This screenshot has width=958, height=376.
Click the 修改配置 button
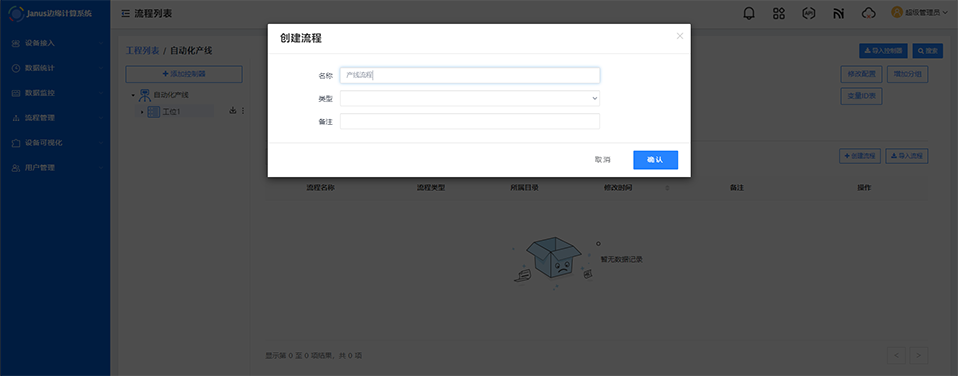[861, 75]
